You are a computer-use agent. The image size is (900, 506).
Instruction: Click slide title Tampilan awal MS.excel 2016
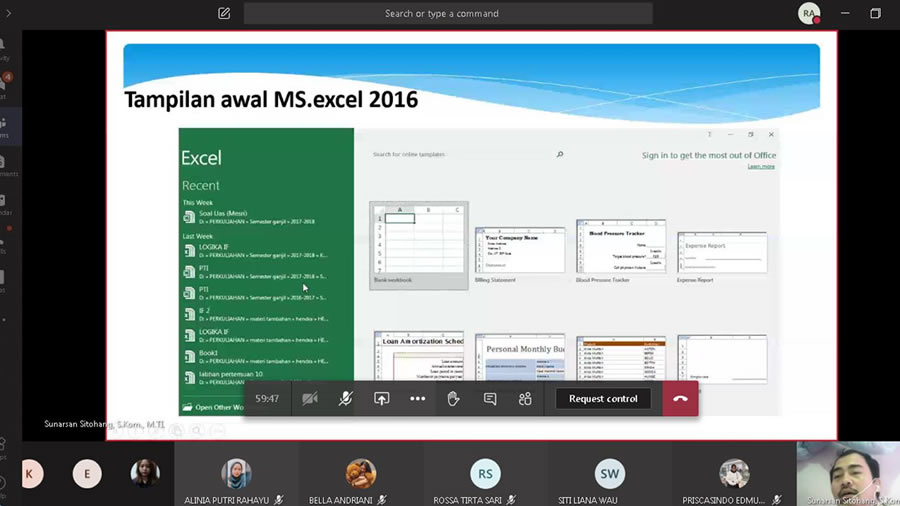[x=271, y=100]
